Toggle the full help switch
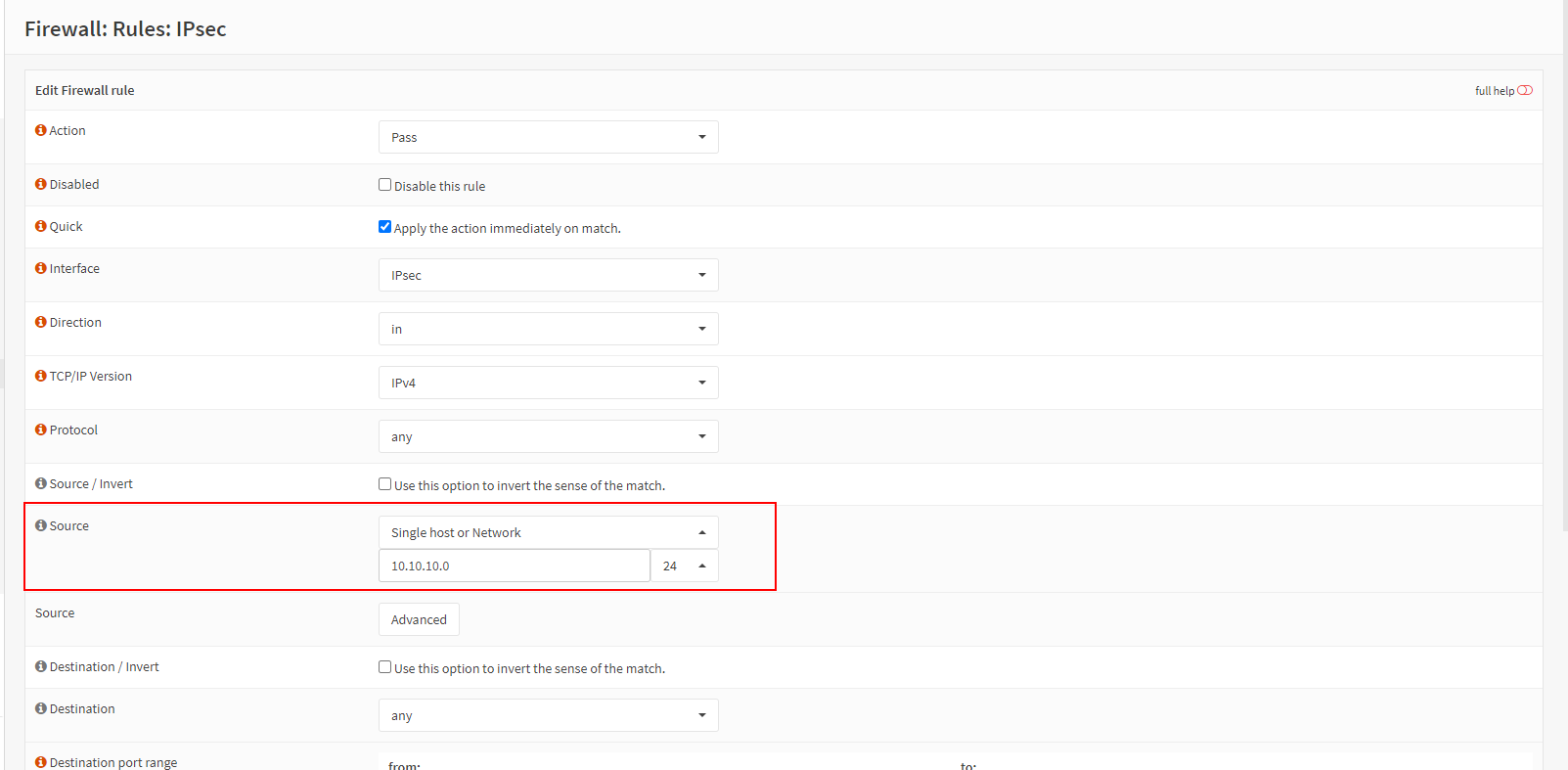 (x=1524, y=90)
